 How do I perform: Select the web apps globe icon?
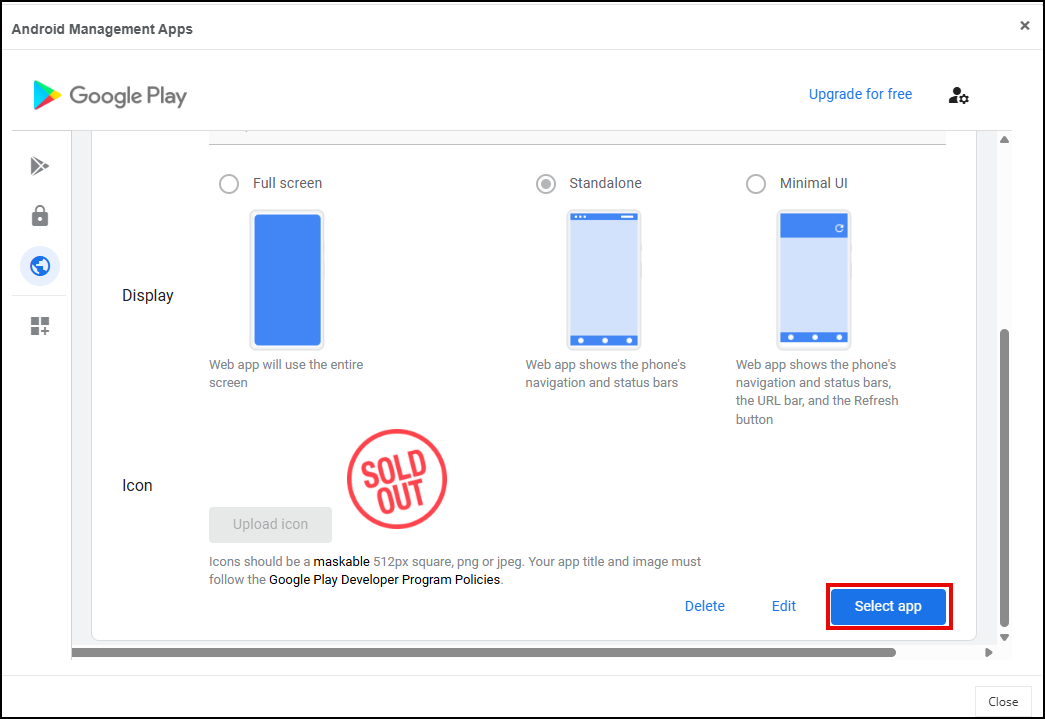pyautogui.click(x=40, y=266)
